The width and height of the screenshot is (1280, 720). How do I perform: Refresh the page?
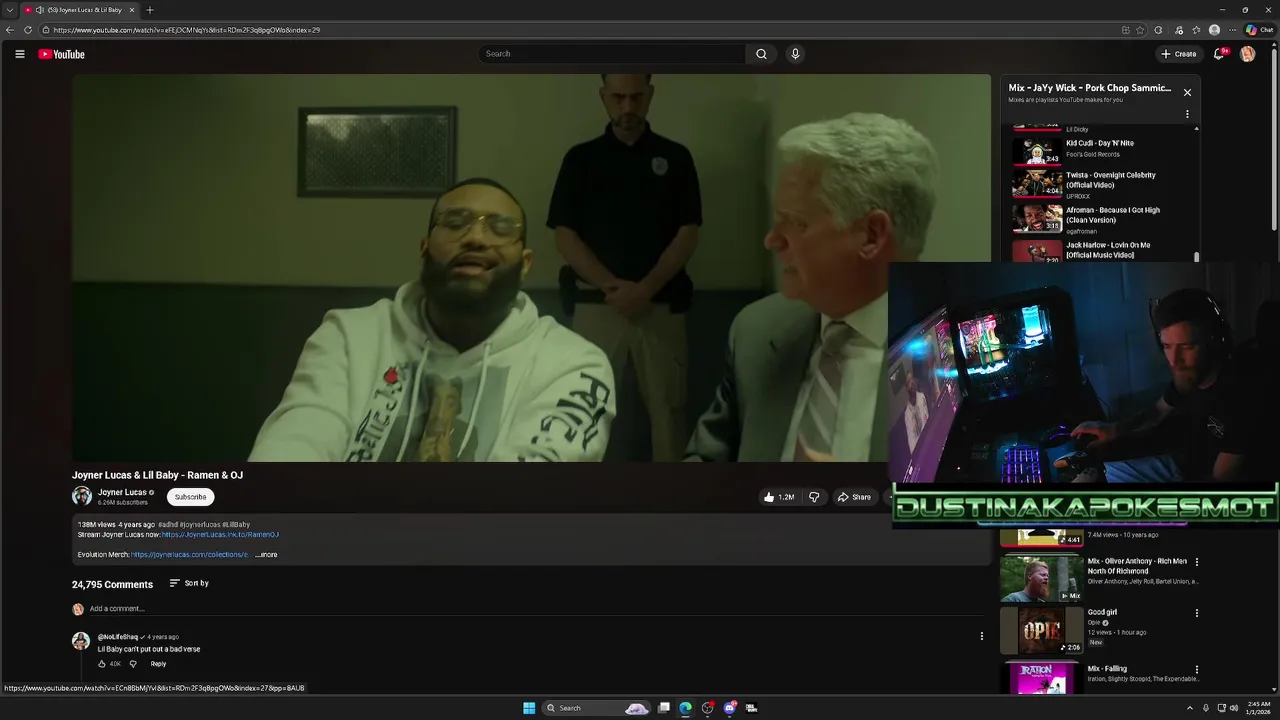[x=28, y=30]
